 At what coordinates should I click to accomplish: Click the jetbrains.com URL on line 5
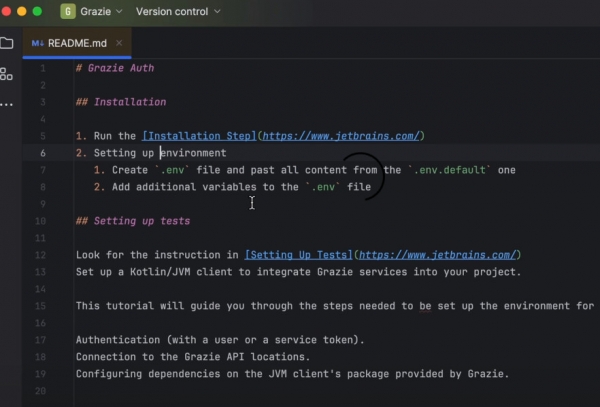pyautogui.click(x=341, y=136)
